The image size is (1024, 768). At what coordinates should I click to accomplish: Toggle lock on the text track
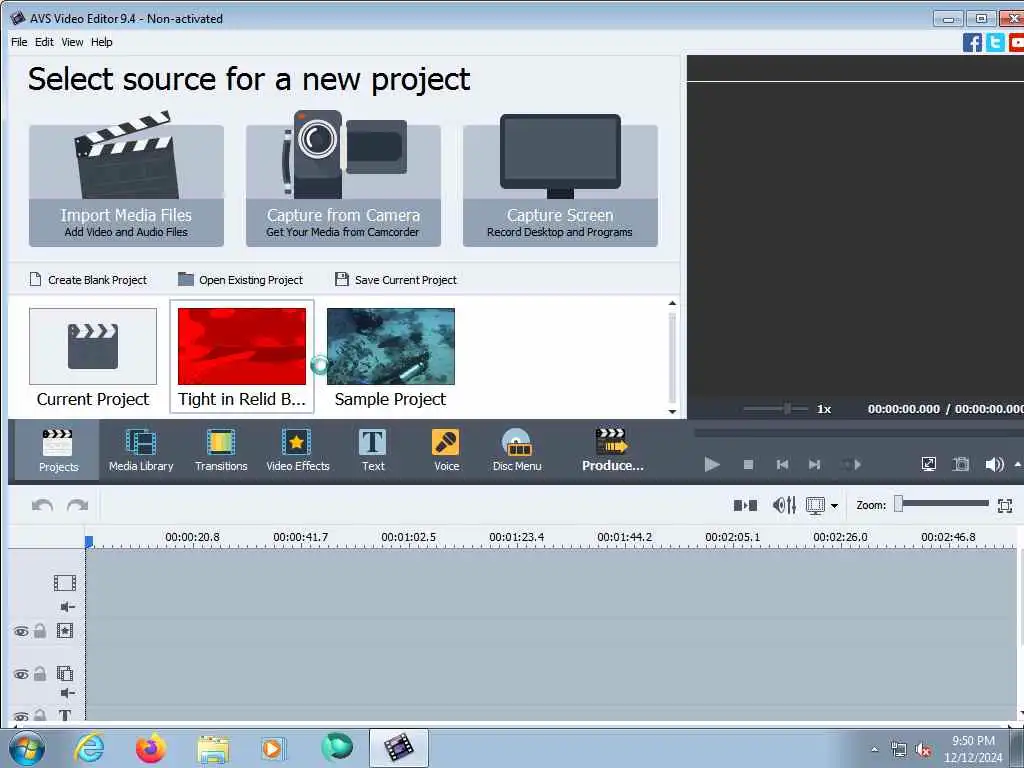(40, 716)
